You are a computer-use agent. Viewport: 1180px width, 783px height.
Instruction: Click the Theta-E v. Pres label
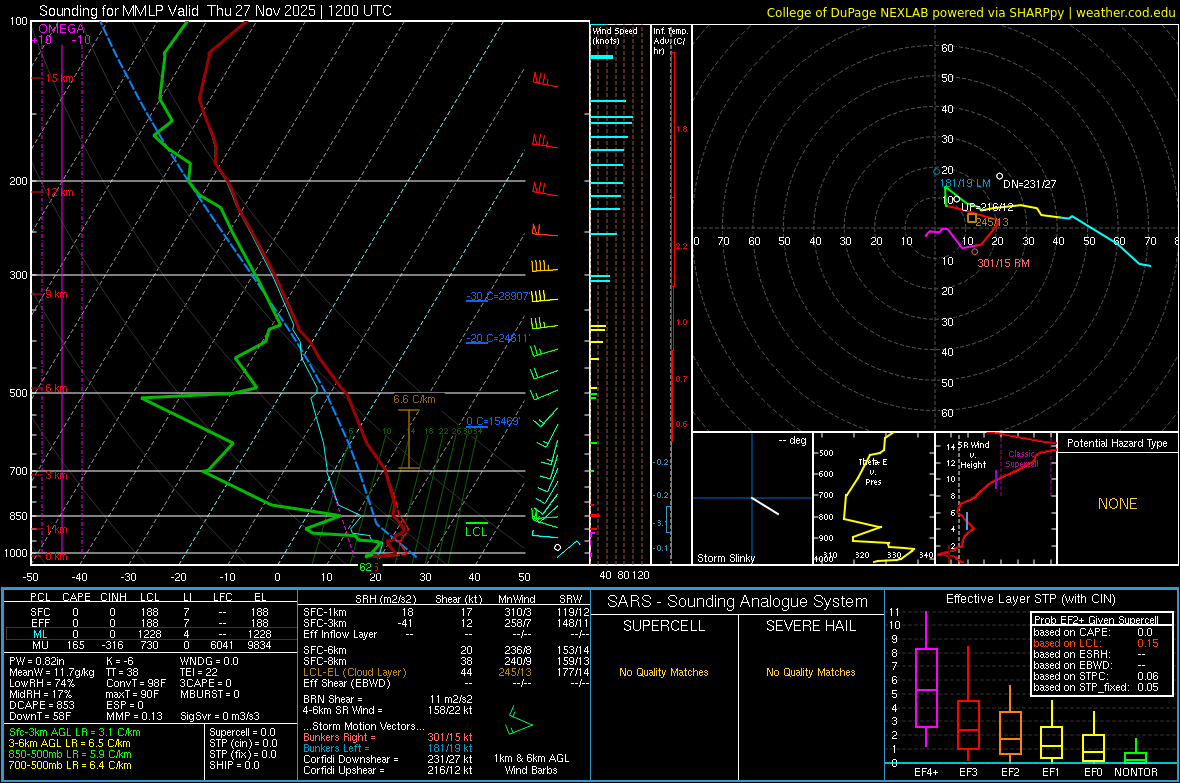click(x=873, y=471)
